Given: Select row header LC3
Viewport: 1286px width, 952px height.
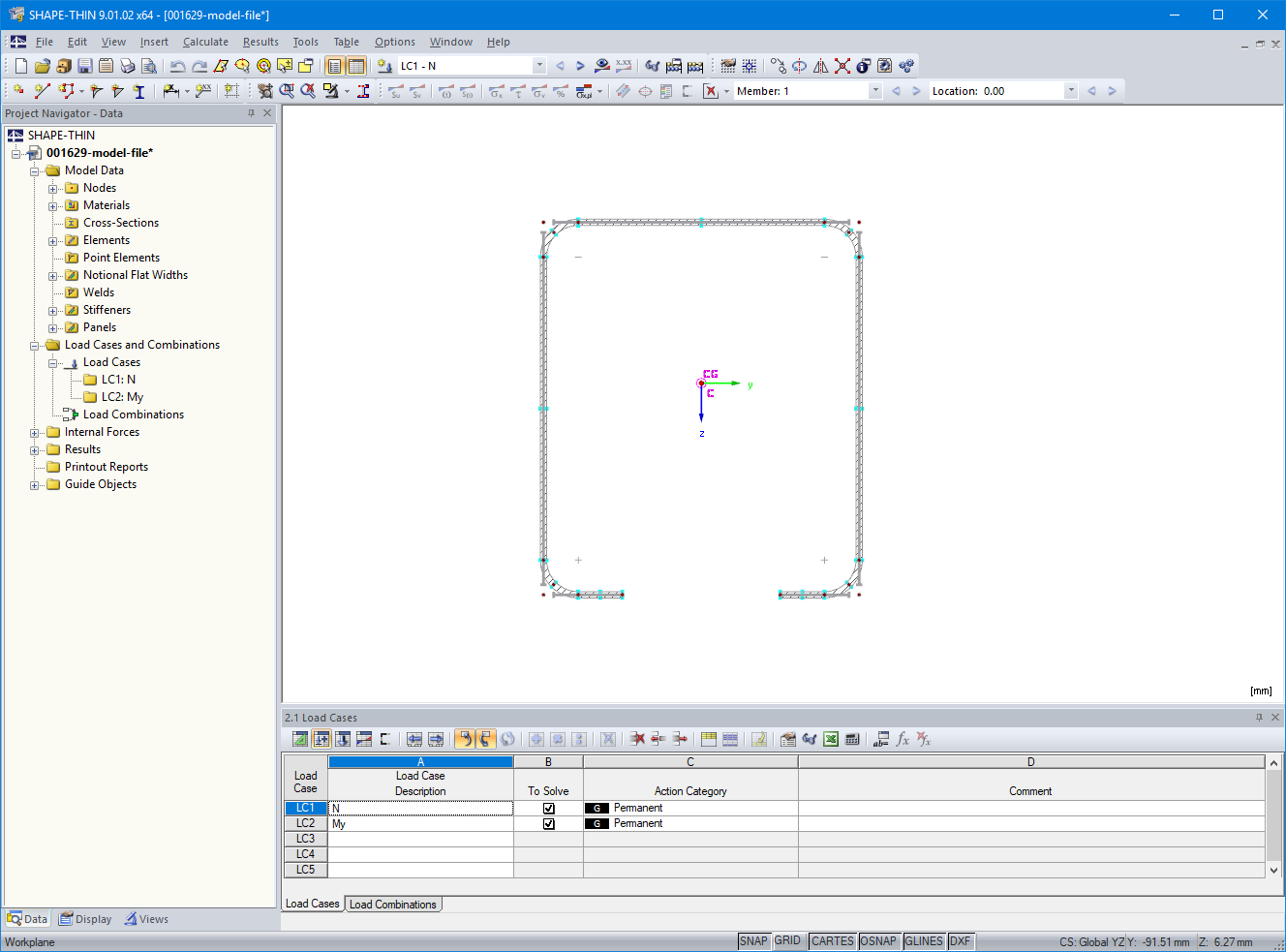Looking at the screenshot, I should (x=306, y=840).
